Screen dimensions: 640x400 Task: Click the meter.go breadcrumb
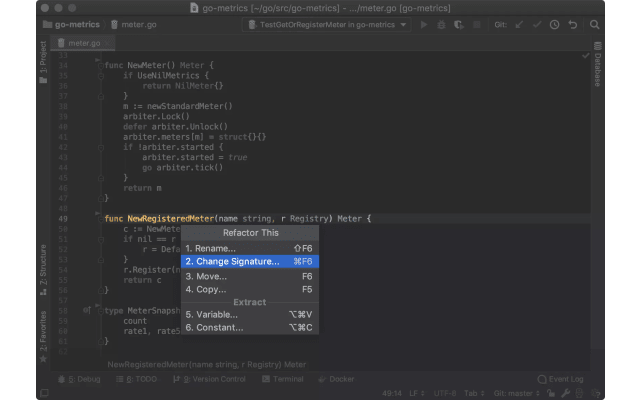(133, 25)
